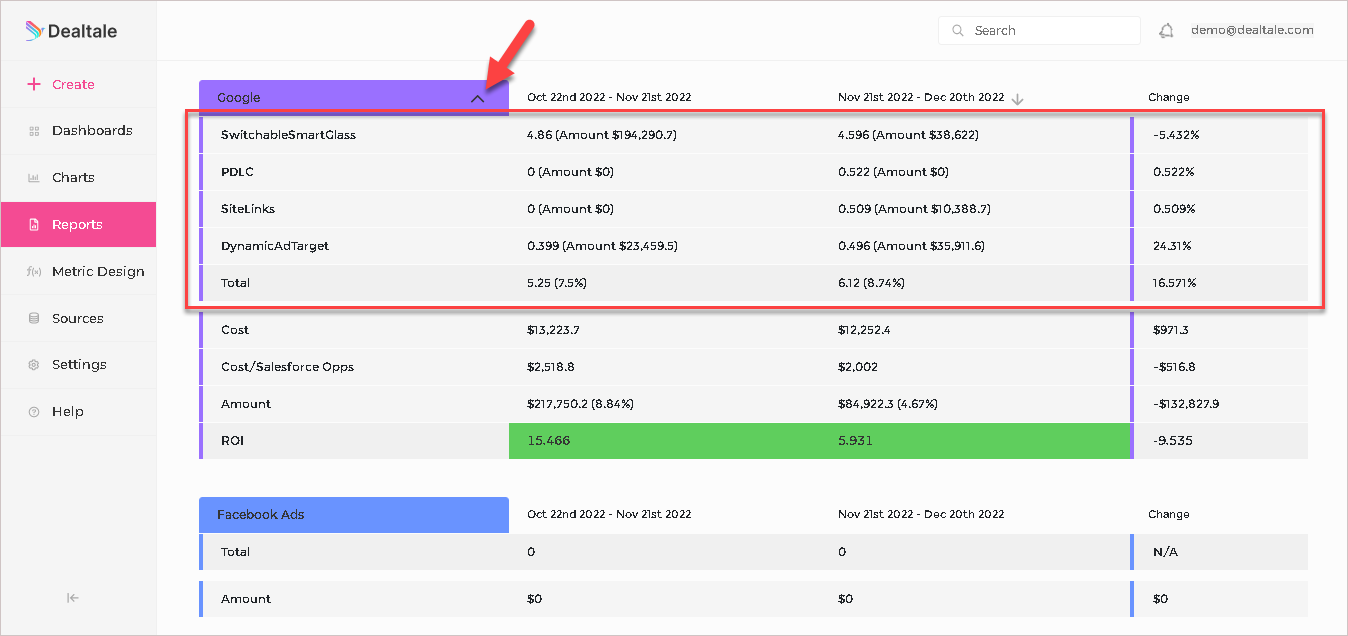Click ROI change value -9.535
The height and width of the screenshot is (636, 1348).
[1173, 441]
